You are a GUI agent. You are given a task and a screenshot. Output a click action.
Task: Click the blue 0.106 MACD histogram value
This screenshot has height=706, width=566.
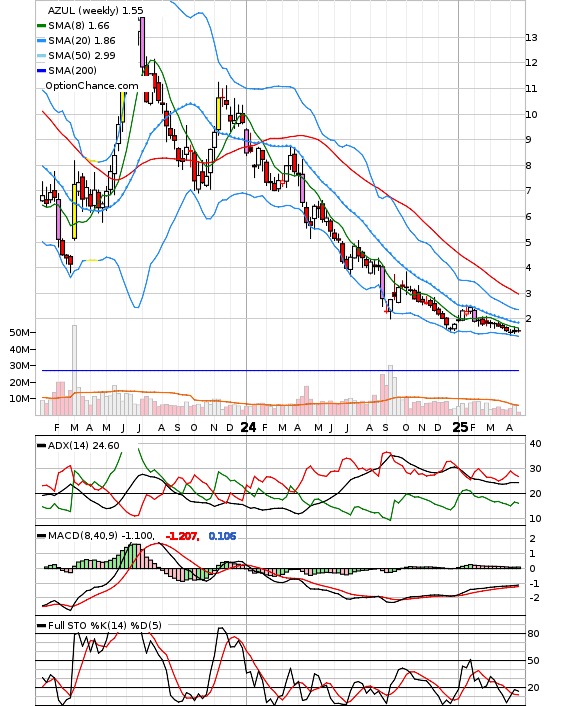(x=222, y=536)
